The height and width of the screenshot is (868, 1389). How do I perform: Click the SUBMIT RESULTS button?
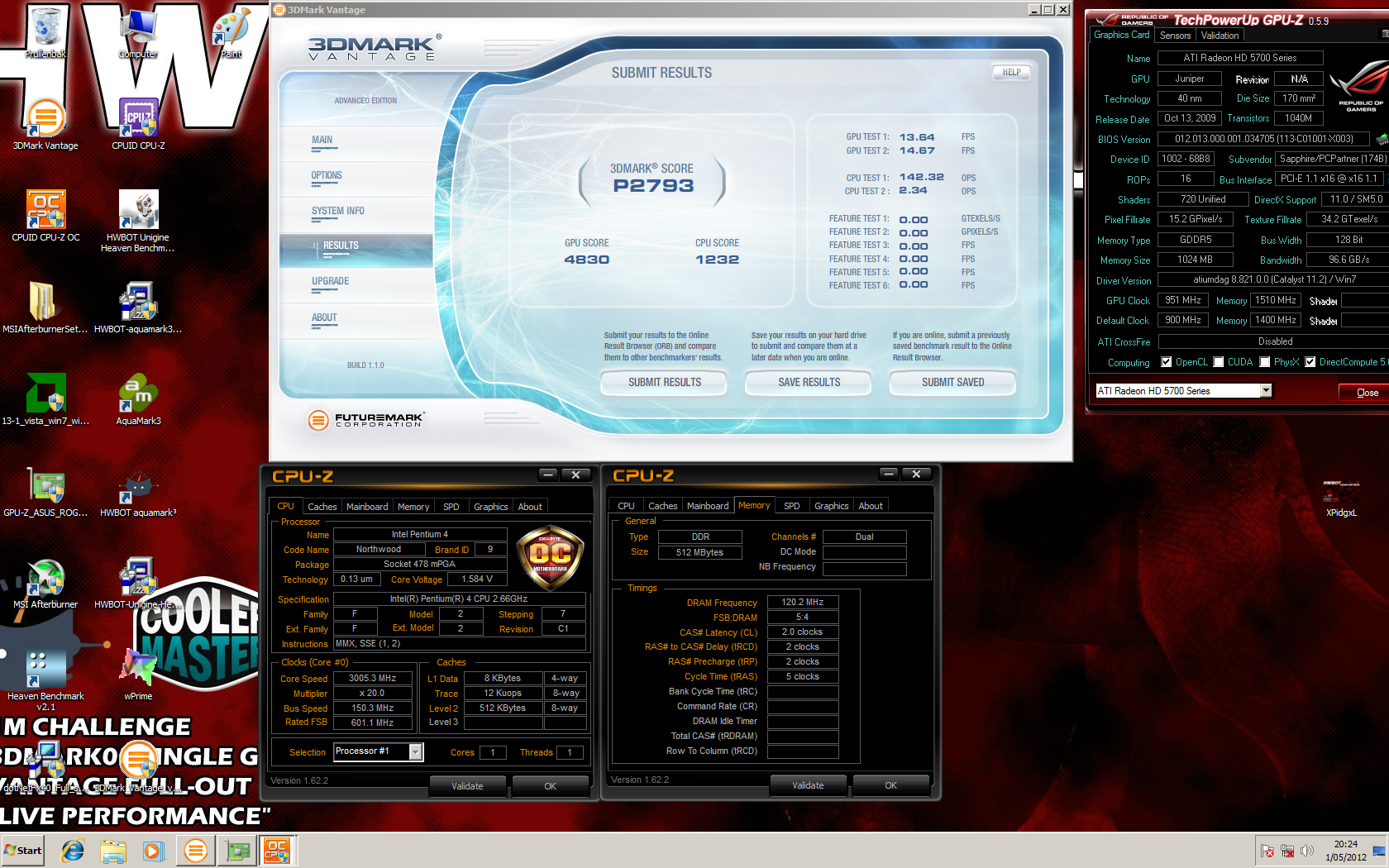pos(664,382)
